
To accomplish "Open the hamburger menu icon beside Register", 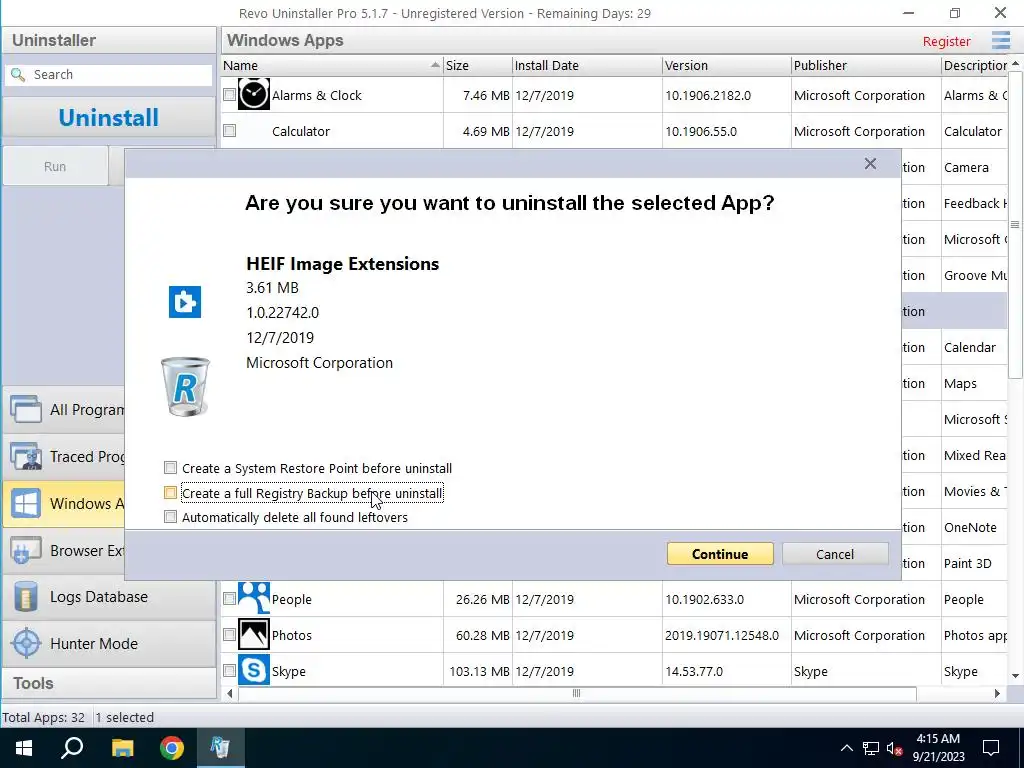I will click(1000, 40).
